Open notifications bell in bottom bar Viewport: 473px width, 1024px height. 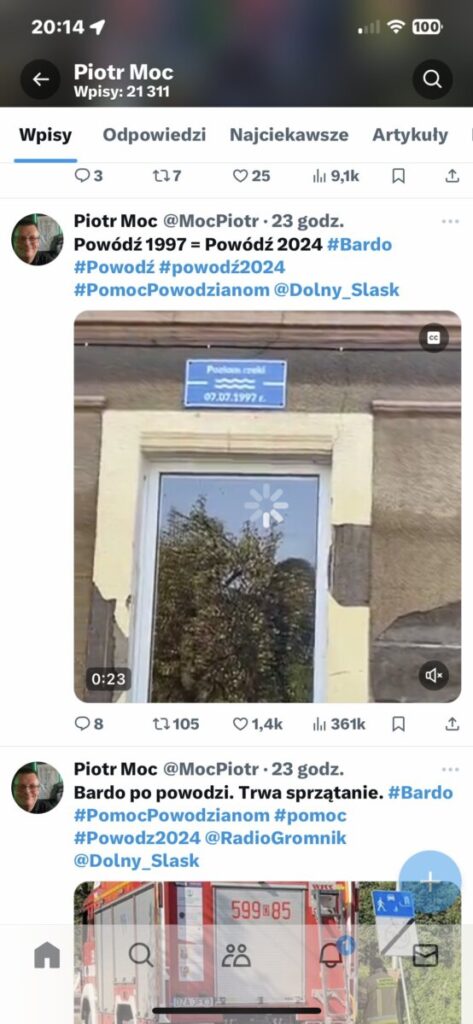point(332,954)
